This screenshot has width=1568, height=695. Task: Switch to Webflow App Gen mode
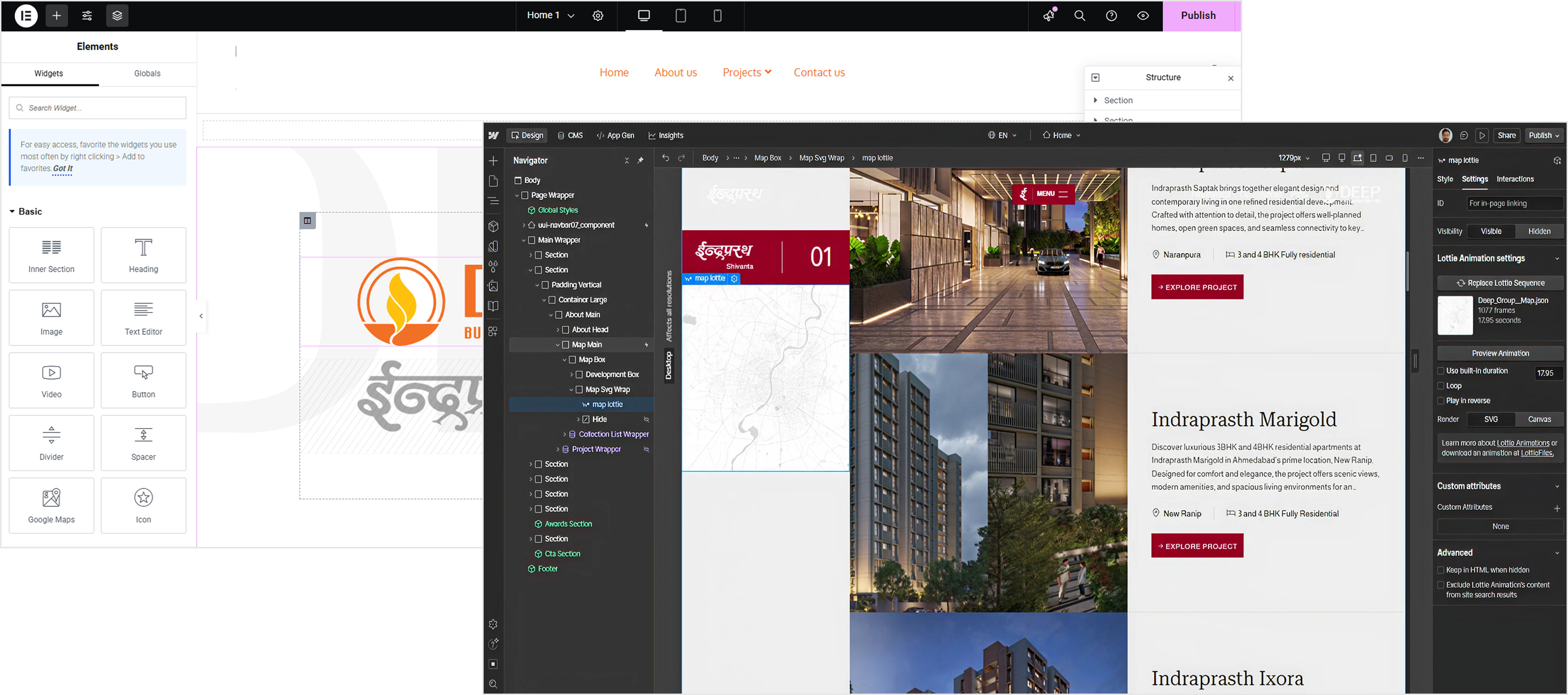615,136
